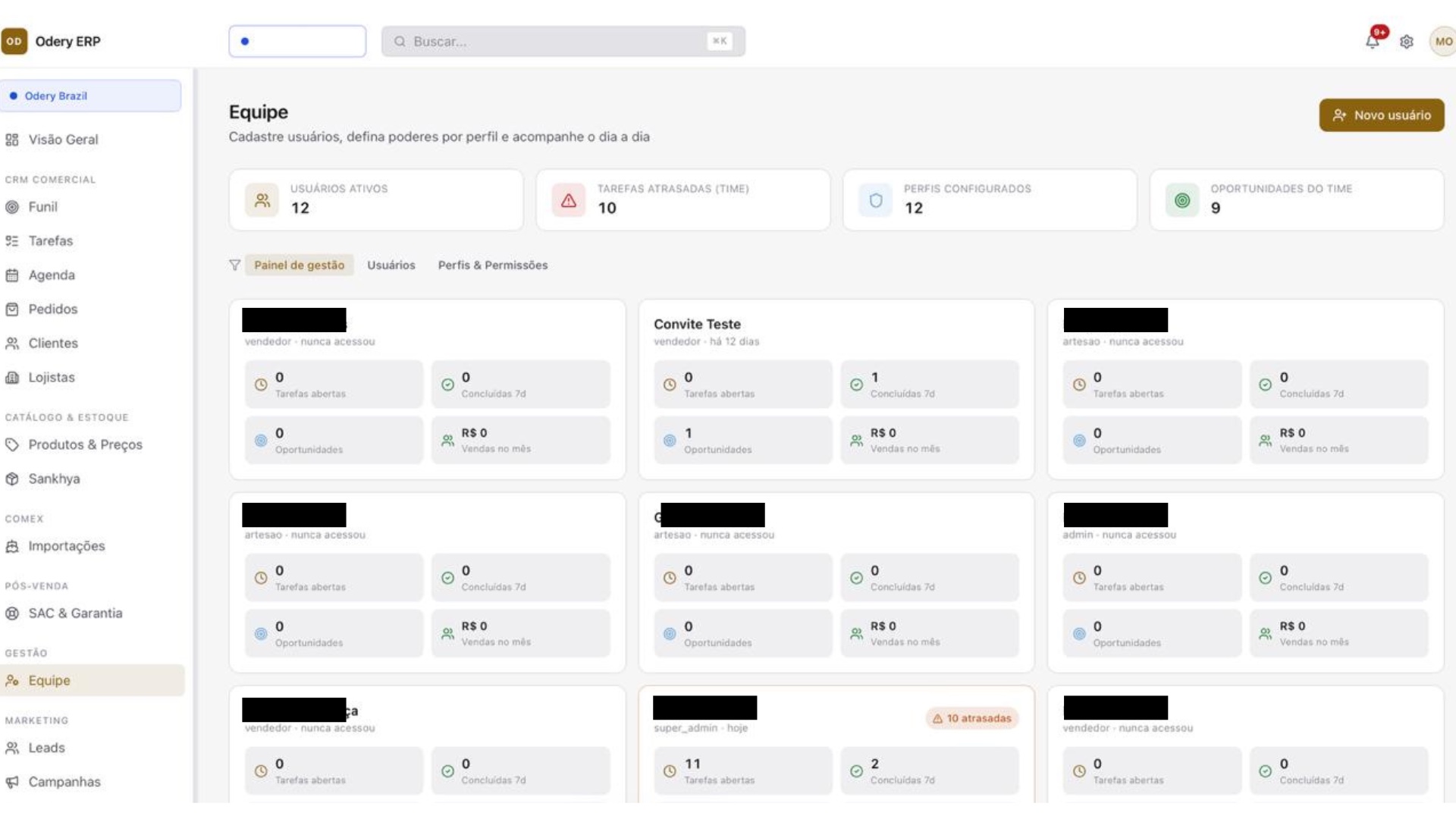1456x819 pixels.
Task: Select the Painel de gestão tab
Action: (299, 265)
